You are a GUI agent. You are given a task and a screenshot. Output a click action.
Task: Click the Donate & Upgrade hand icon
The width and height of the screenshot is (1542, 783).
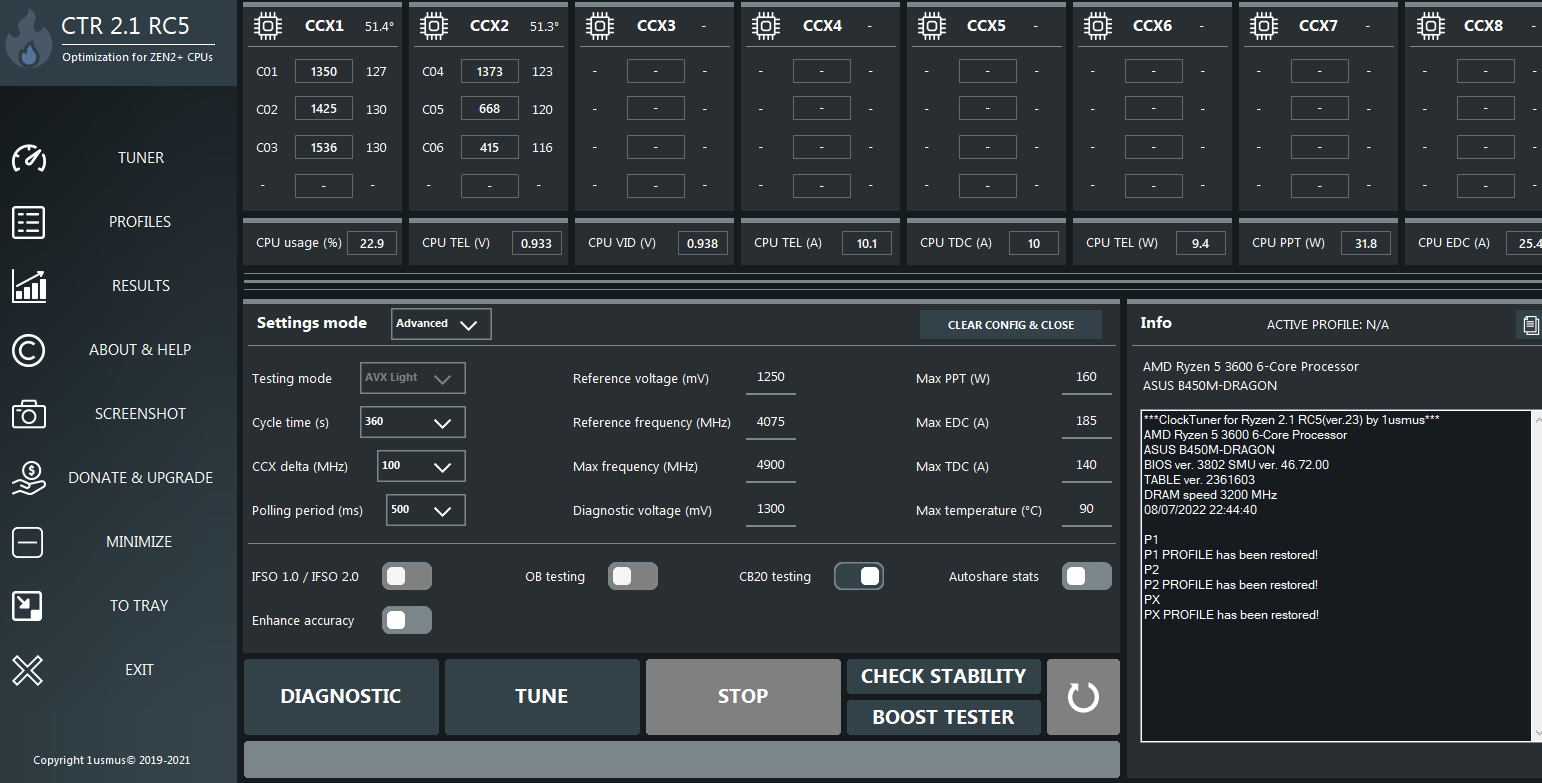pyautogui.click(x=28, y=478)
